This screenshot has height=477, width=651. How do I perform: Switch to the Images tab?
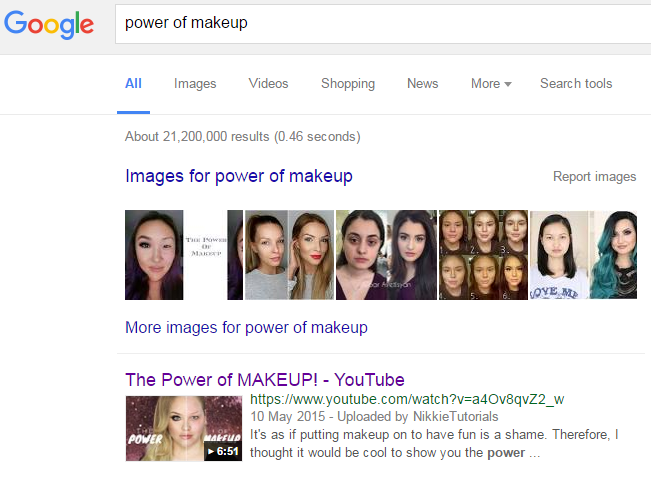(x=195, y=83)
